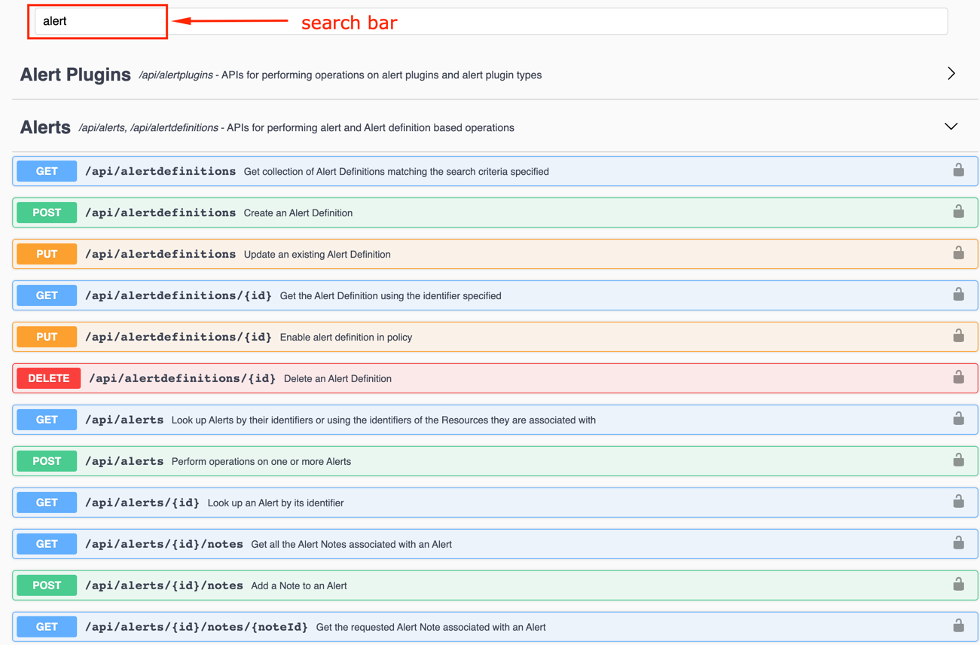The width and height of the screenshot is (980, 646).
Task: Click lock icon on noteId endpoint row
Action: click(958, 625)
